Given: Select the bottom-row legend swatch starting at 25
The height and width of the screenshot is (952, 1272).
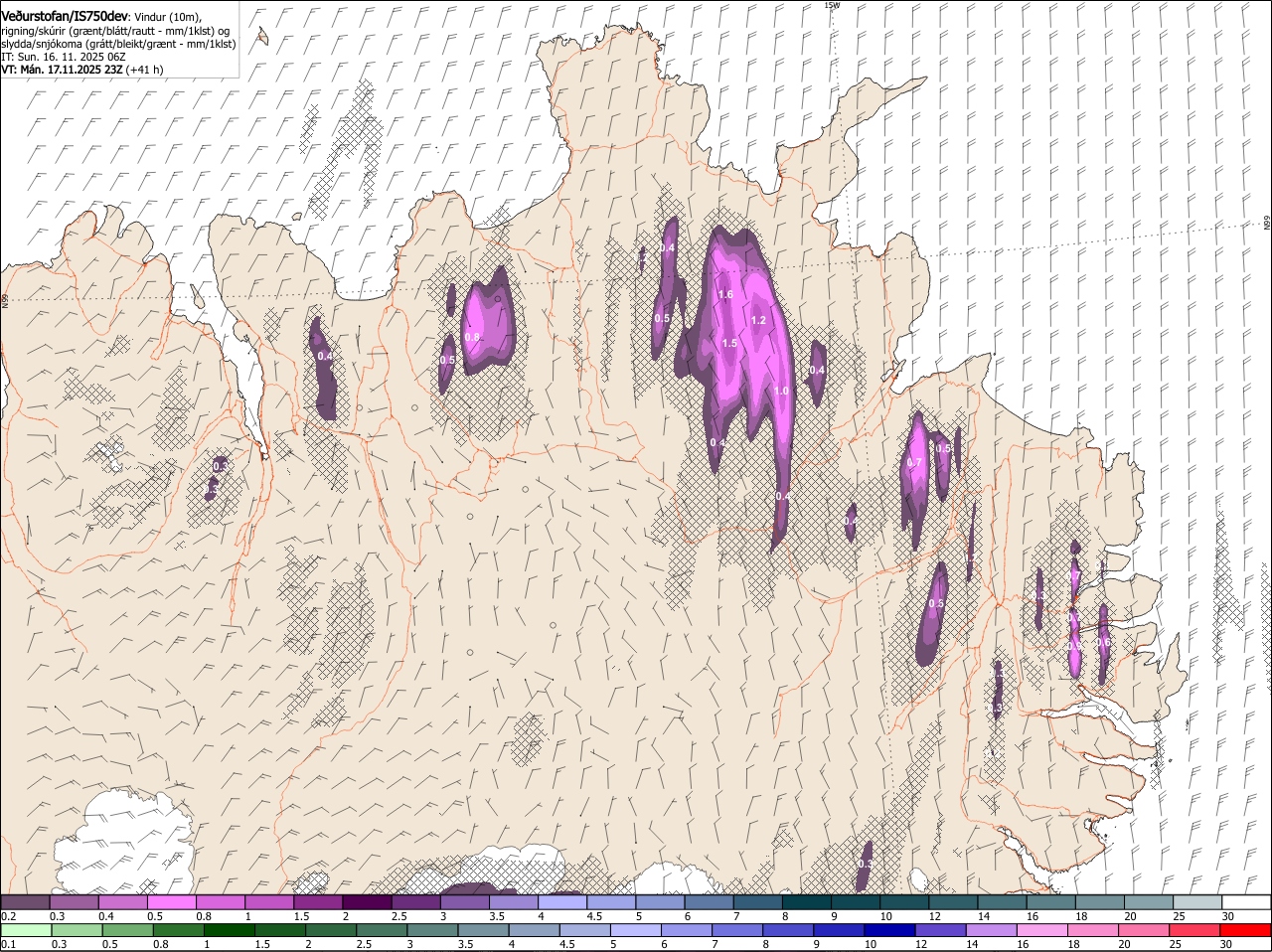Looking at the screenshot, I should coord(1194,930).
